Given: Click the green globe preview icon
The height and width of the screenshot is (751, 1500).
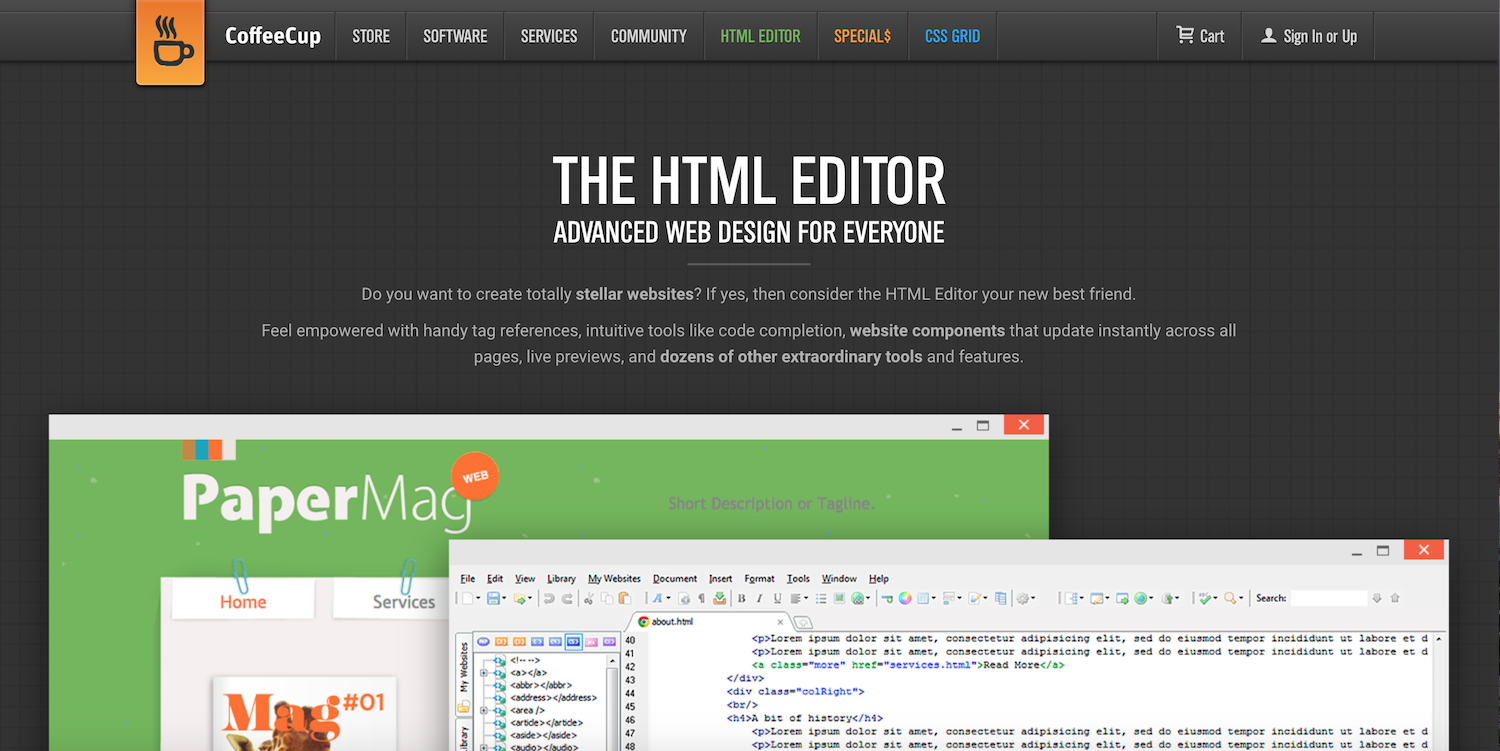Looking at the screenshot, I should (x=1141, y=598).
